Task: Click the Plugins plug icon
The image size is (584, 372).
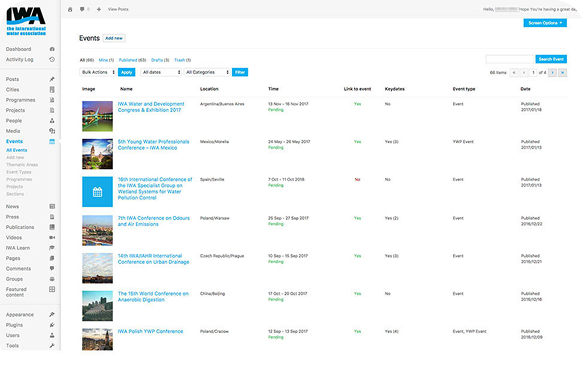Action: (52, 325)
